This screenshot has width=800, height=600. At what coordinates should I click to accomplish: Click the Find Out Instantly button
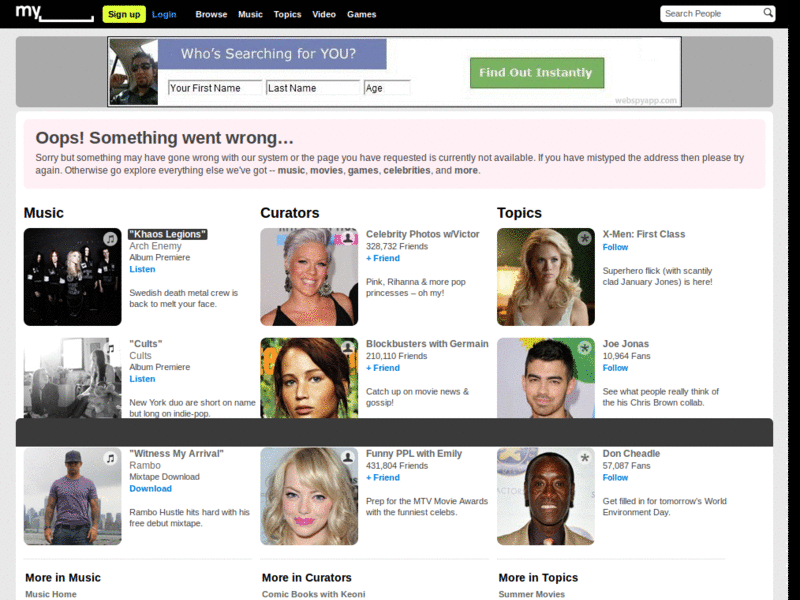(537, 72)
